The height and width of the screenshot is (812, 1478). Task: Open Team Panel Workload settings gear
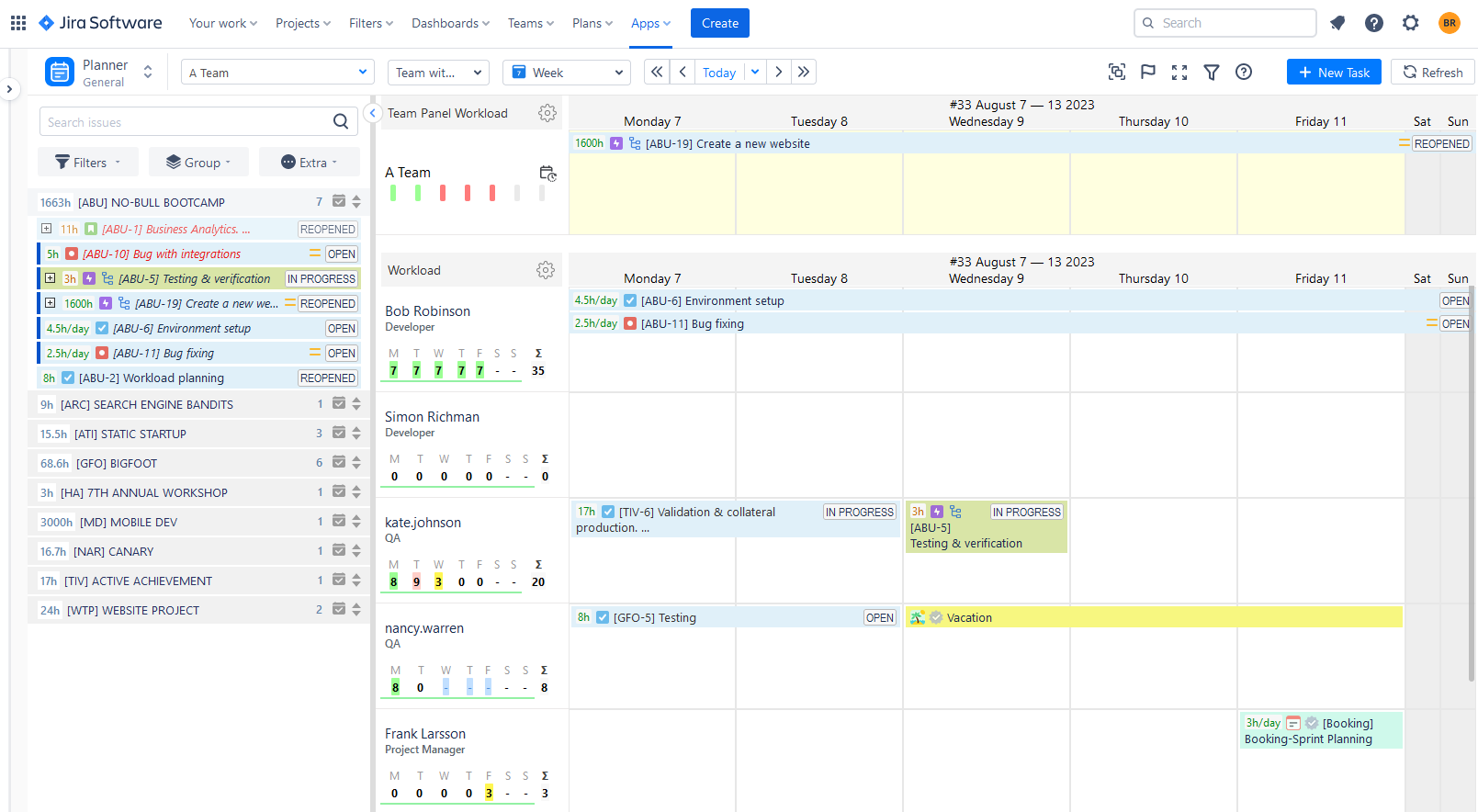click(547, 113)
